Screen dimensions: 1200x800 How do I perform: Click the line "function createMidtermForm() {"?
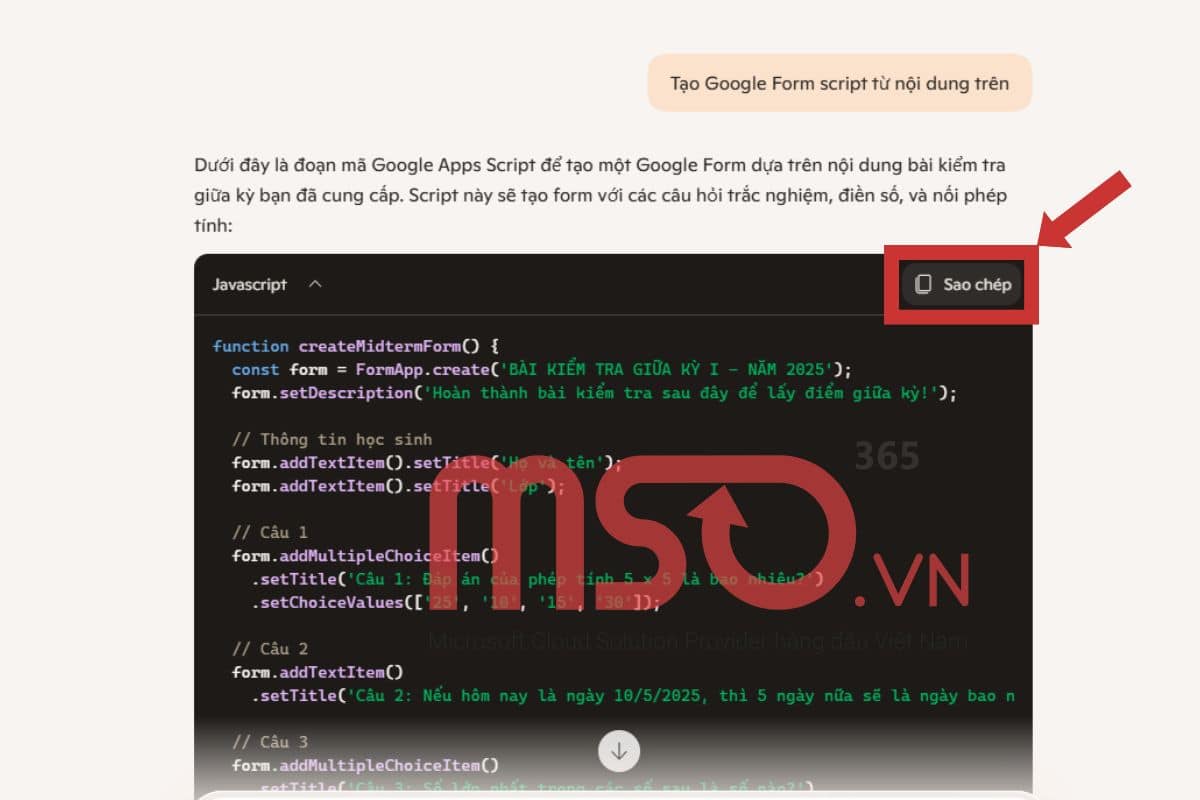point(355,346)
